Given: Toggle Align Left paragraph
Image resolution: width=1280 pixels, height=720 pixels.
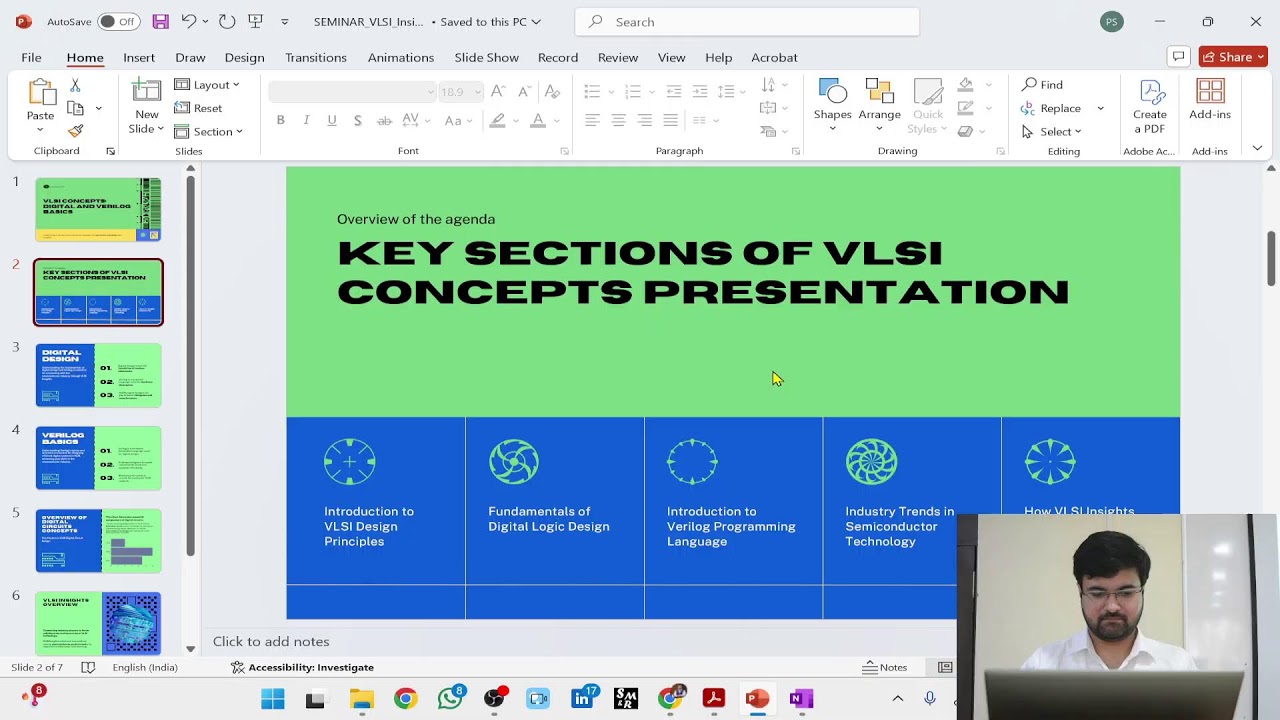Looking at the screenshot, I should click(x=592, y=120).
